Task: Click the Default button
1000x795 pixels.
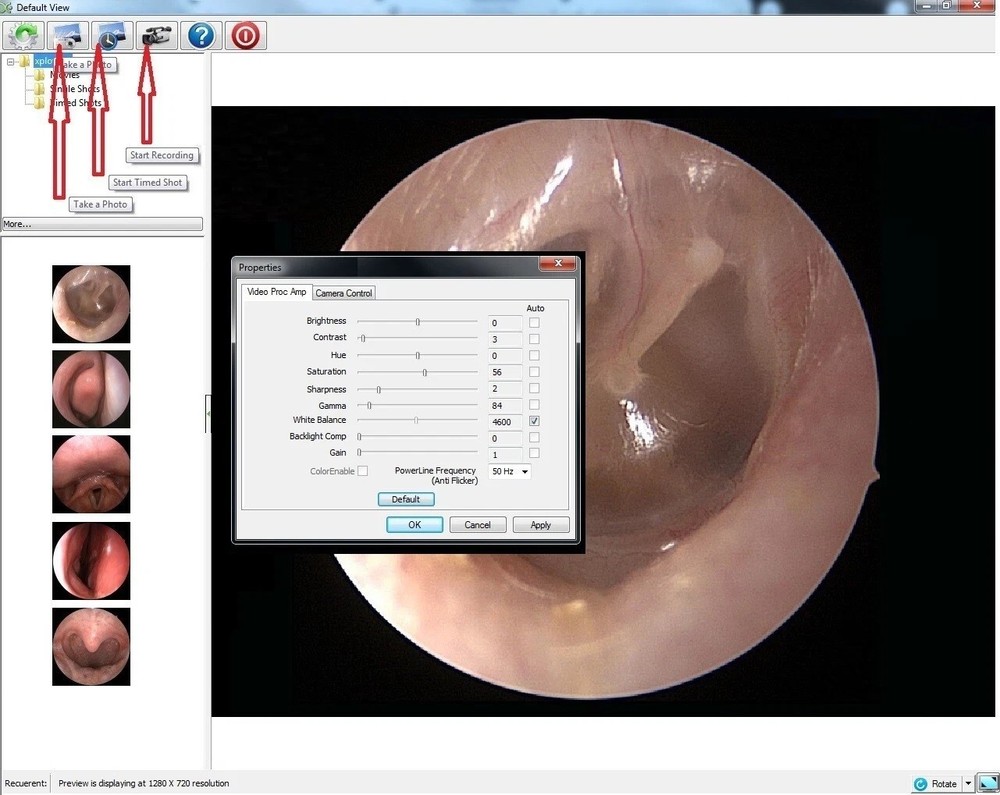Action: click(406, 499)
